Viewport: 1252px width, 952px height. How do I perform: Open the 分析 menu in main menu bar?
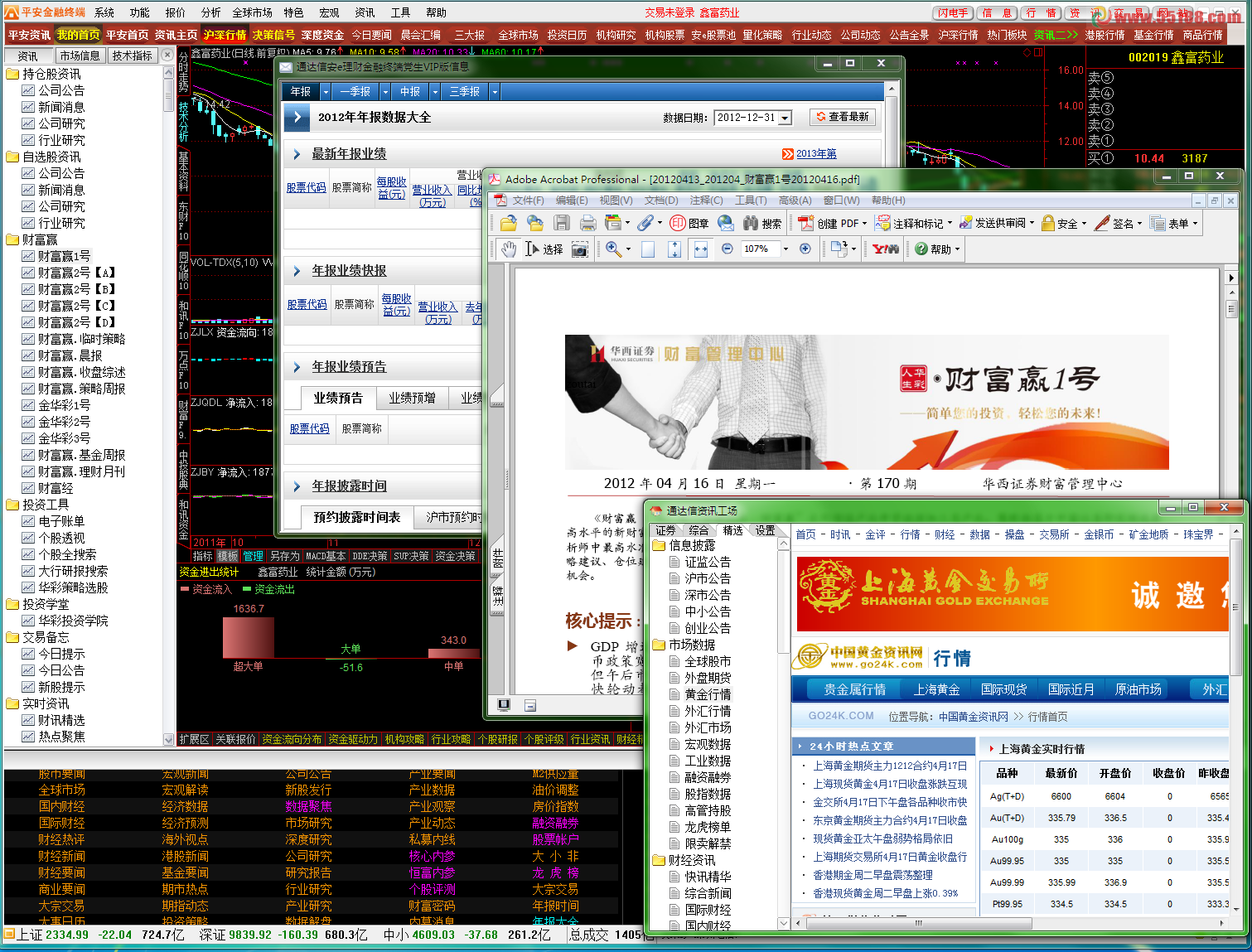coord(210,12)
